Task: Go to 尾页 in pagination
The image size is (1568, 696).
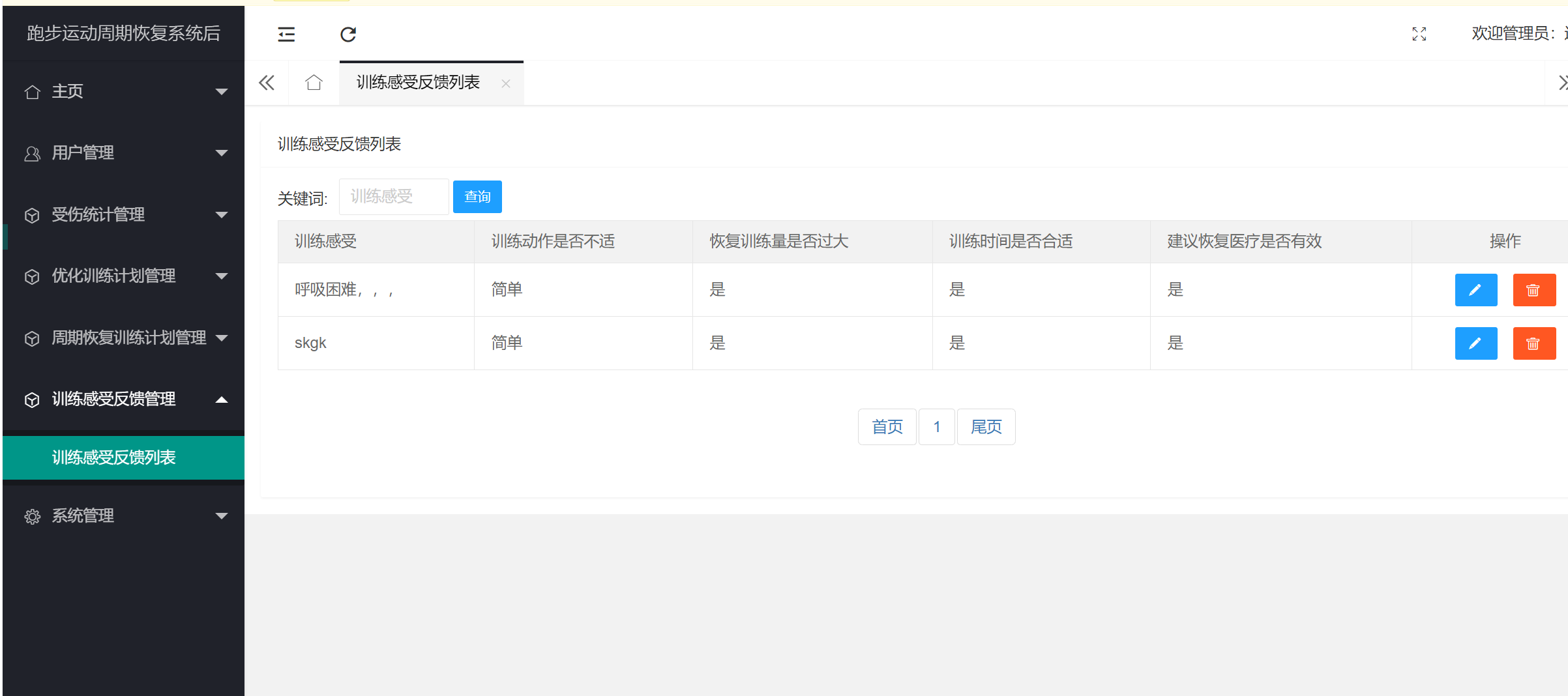Action: click(986, 427)
